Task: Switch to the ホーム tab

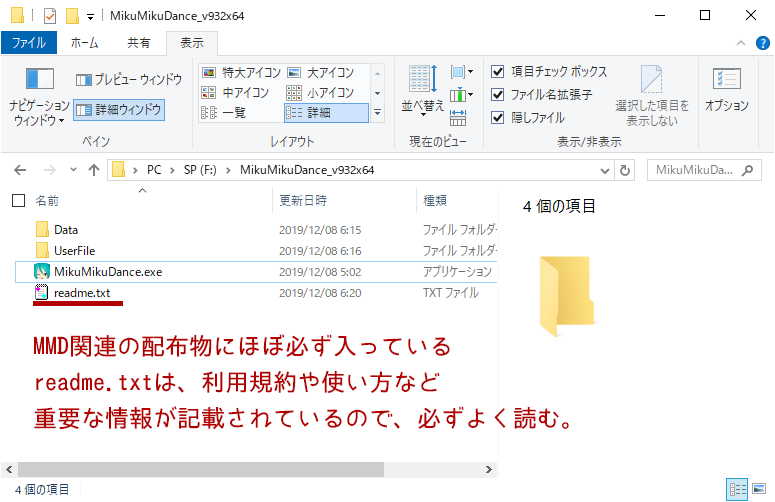Action: pos(84,43)
